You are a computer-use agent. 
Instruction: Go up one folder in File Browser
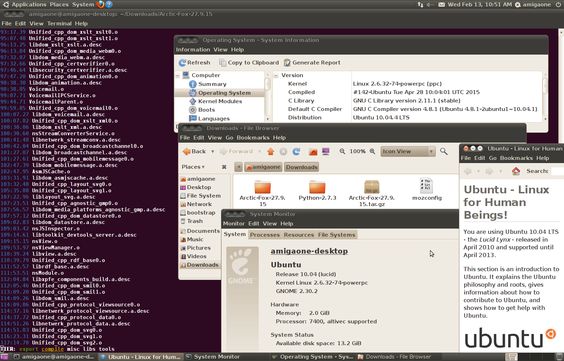270,151
